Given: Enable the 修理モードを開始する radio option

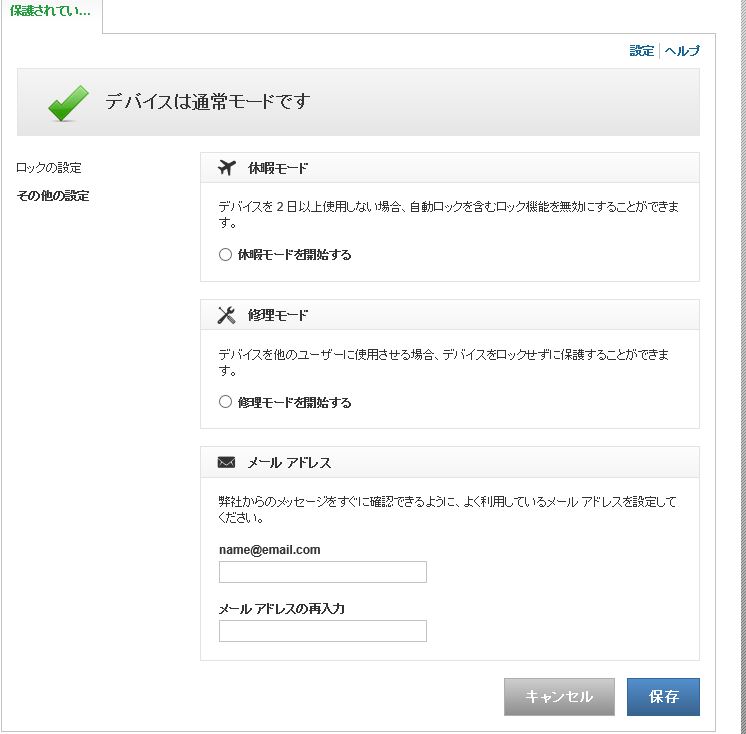Looking at the screenshot, I should [x=225, y=403].
